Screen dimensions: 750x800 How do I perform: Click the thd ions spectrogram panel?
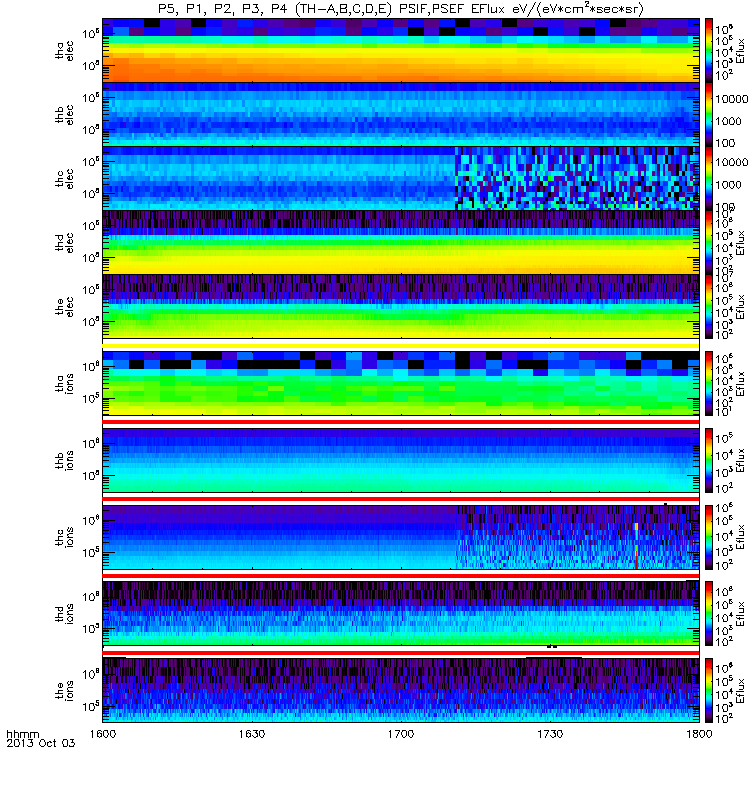401,613
